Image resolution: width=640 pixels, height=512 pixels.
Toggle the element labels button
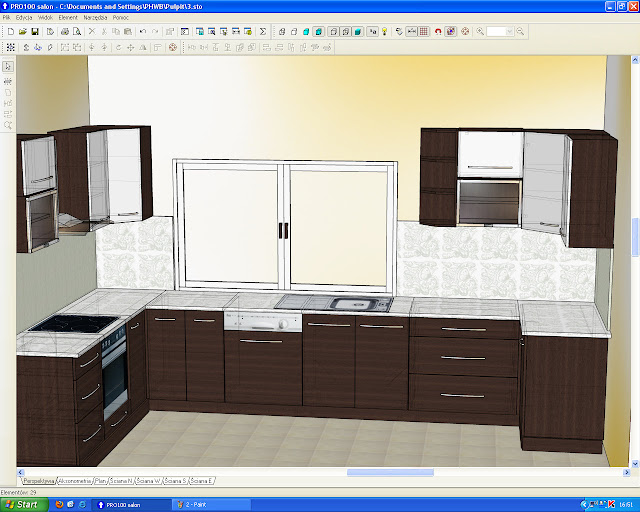tap(372, 31)
